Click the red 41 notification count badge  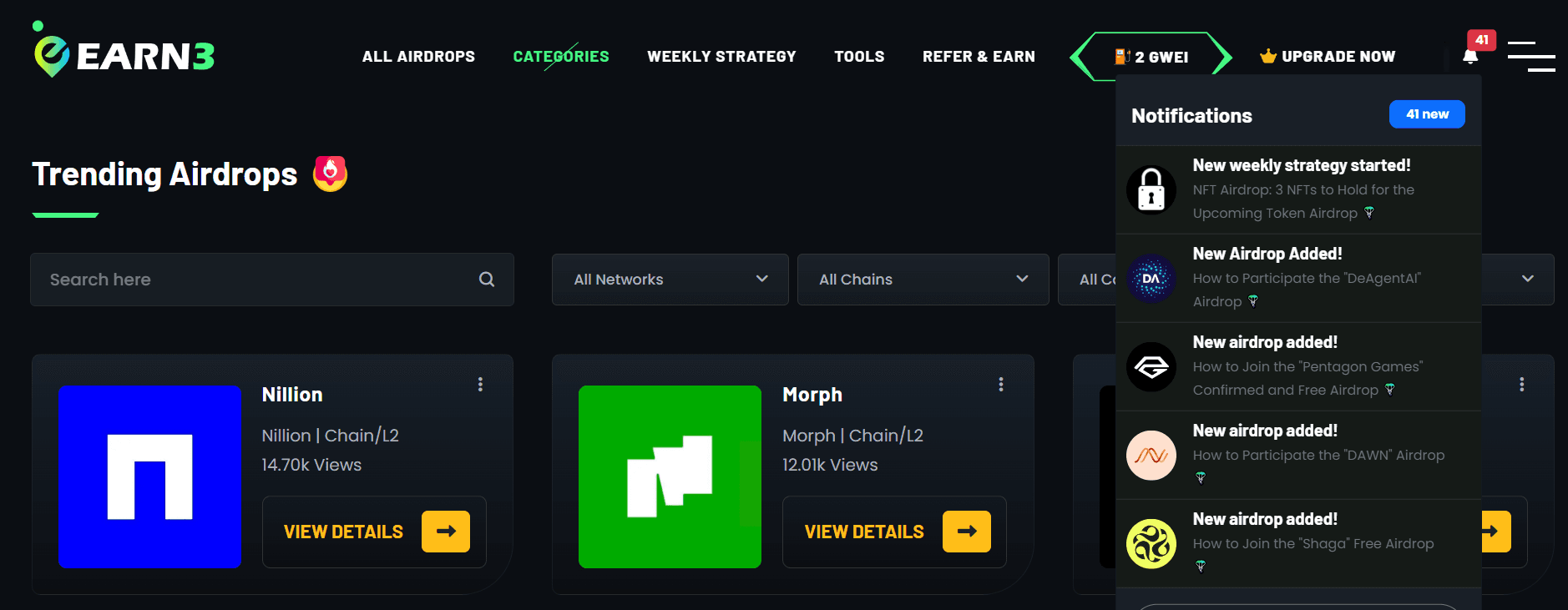[x=1482, y=39]
